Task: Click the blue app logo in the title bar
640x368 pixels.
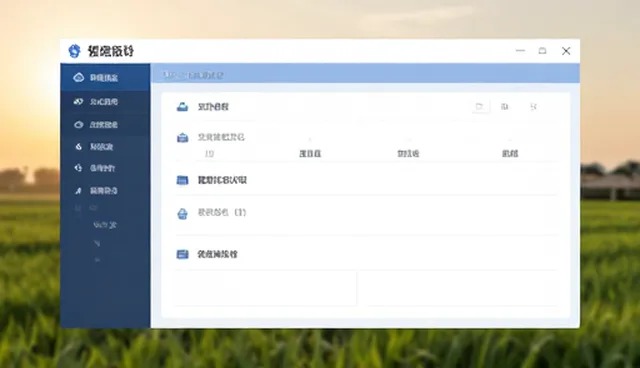Action: tap(74, 51)
